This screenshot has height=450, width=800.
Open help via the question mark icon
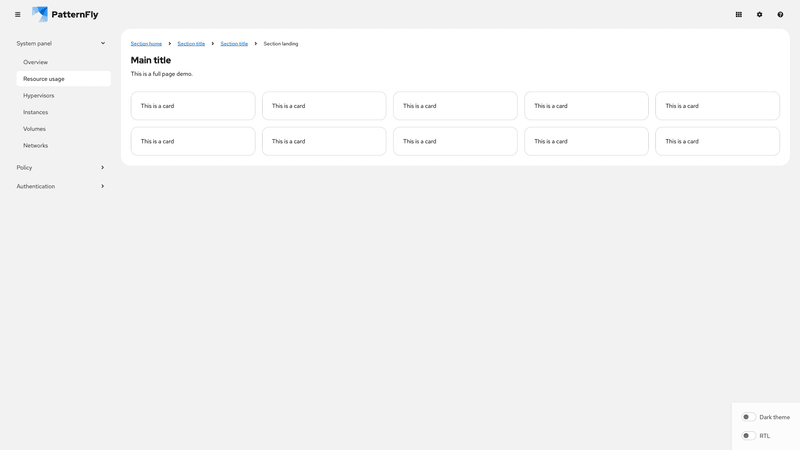tap(780, 15)
